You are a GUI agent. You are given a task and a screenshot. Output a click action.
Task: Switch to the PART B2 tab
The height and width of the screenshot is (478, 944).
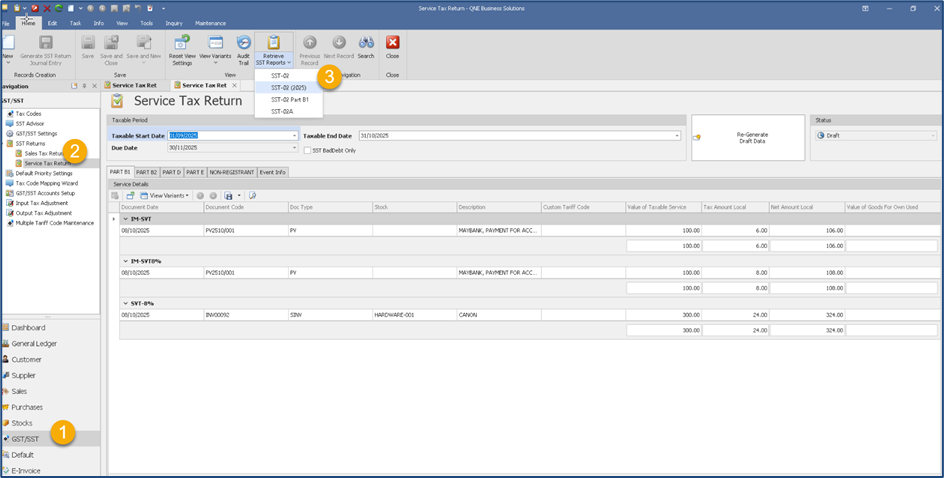point(146,172)
